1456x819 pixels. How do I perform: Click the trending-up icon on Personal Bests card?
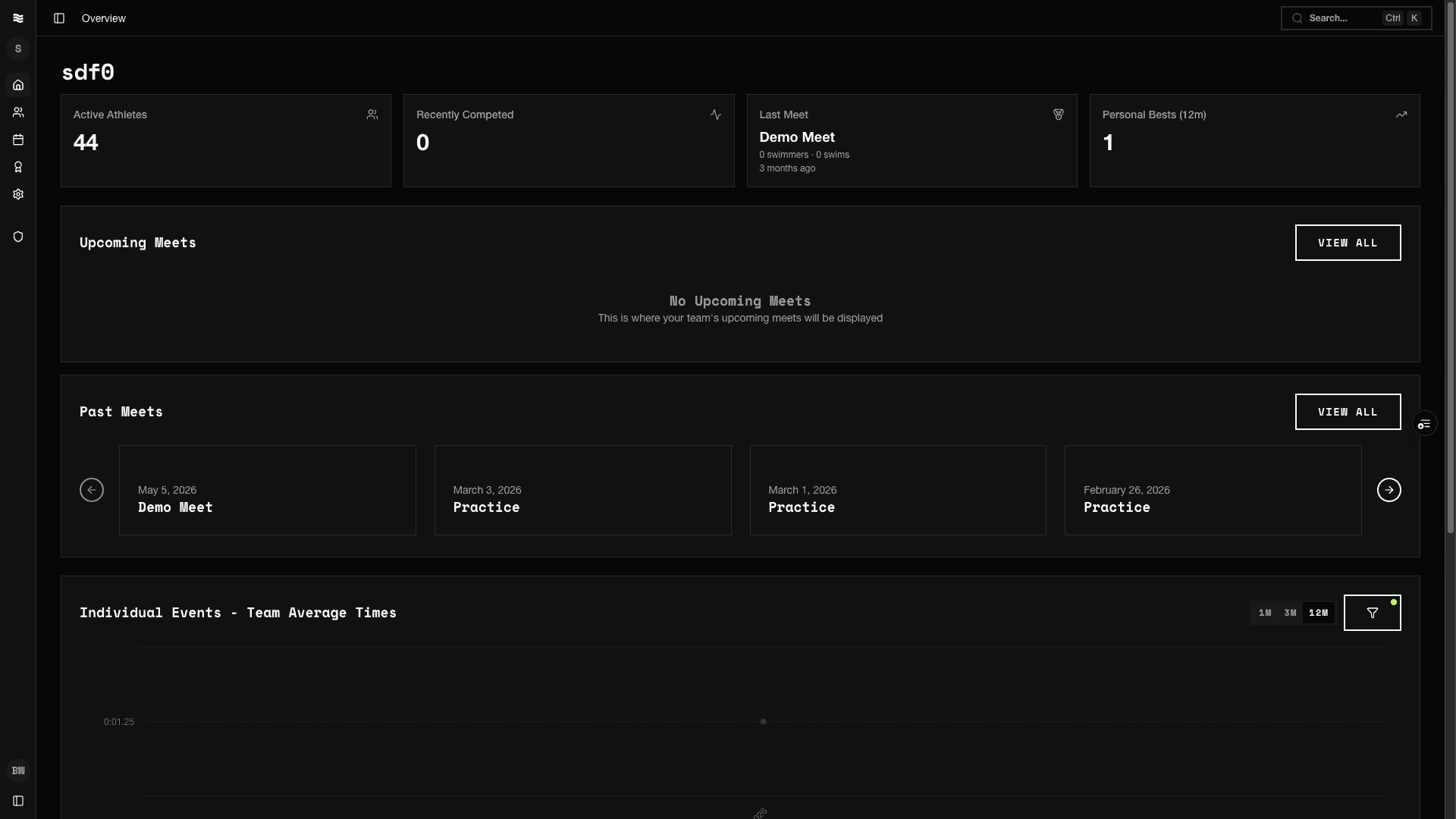click(1401, 115)
